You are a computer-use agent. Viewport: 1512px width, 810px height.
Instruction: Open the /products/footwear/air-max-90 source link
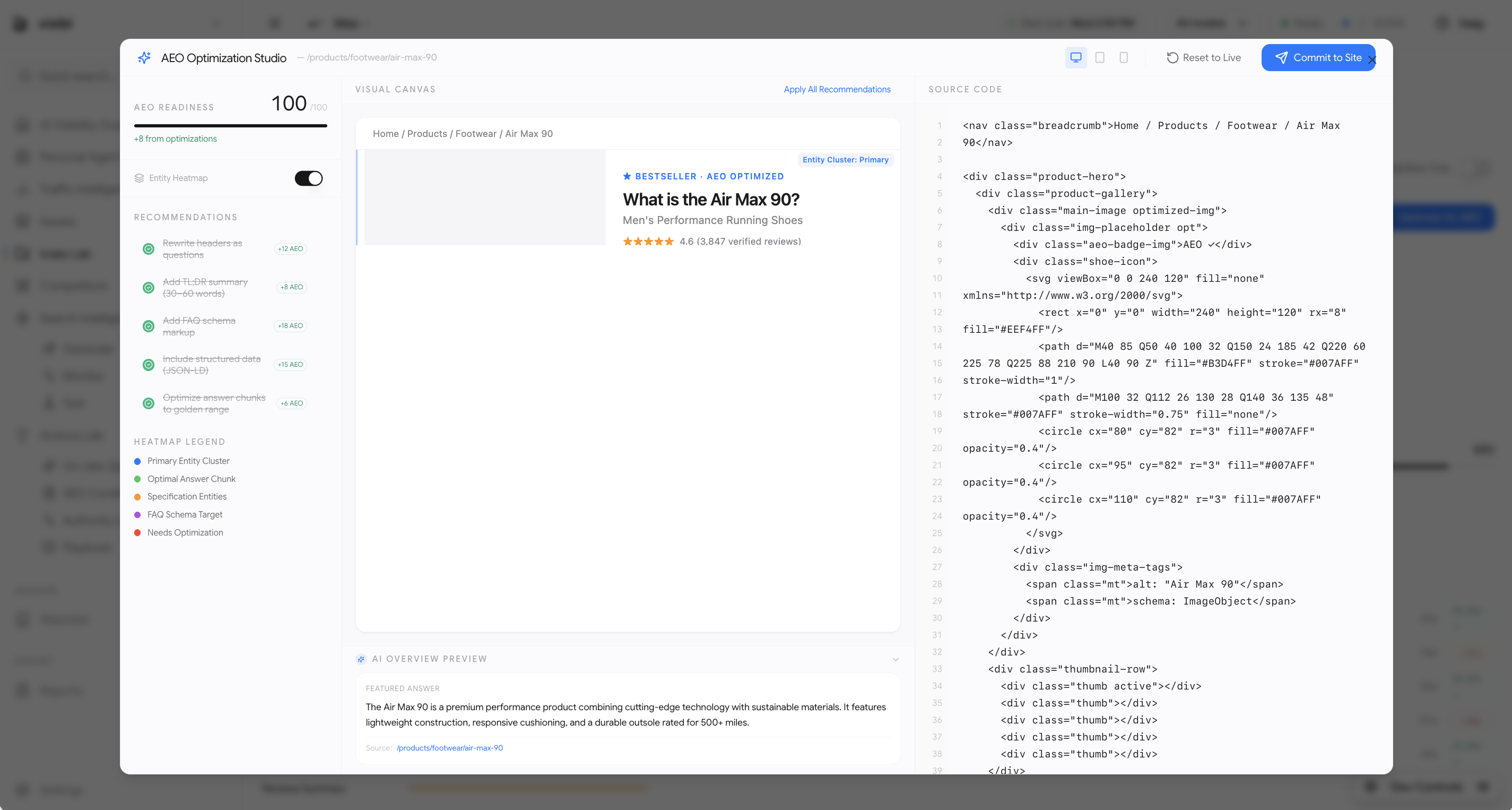(x=449, y=748)
